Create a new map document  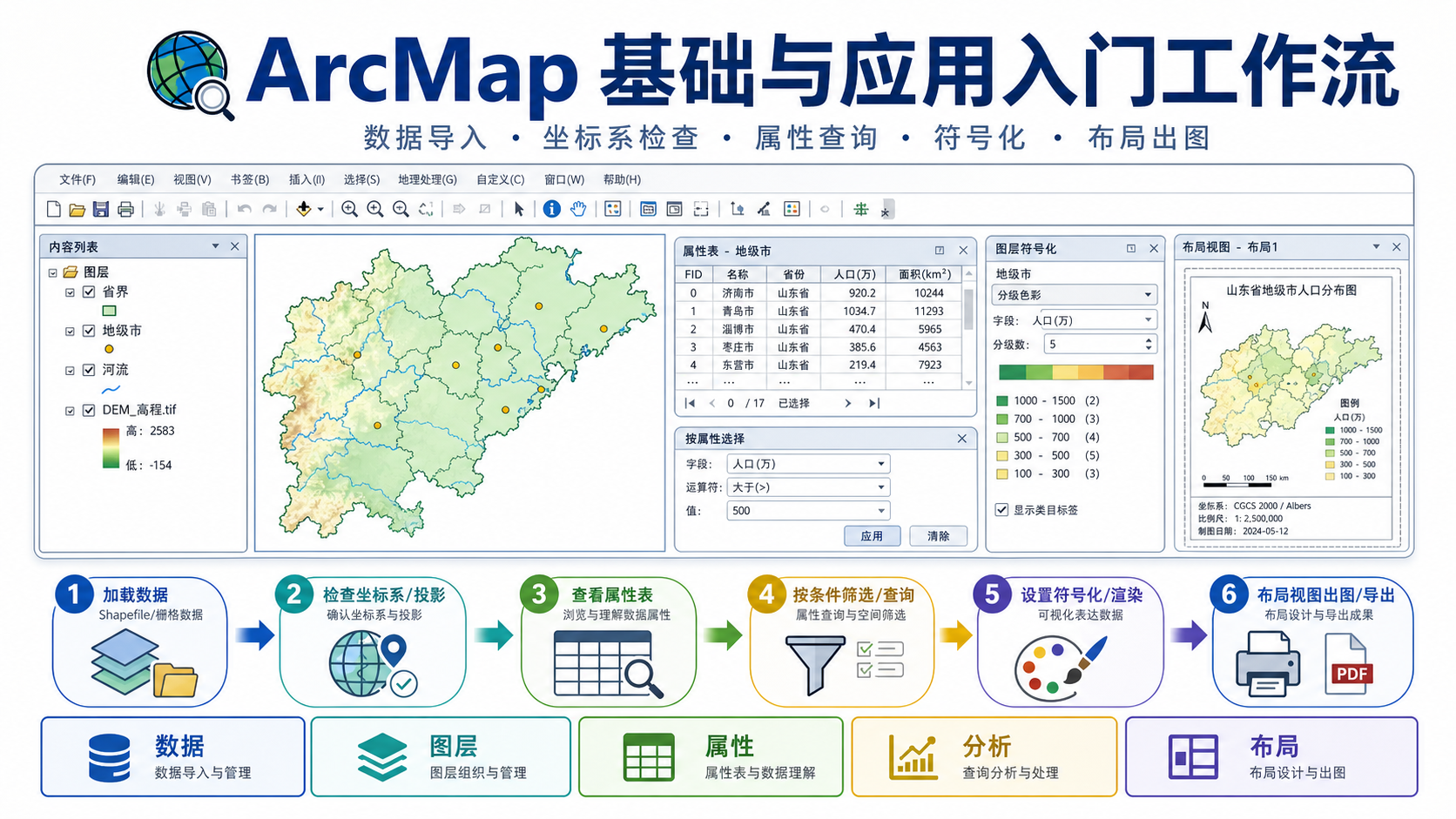pyautogui.click(x=54, y=209)
